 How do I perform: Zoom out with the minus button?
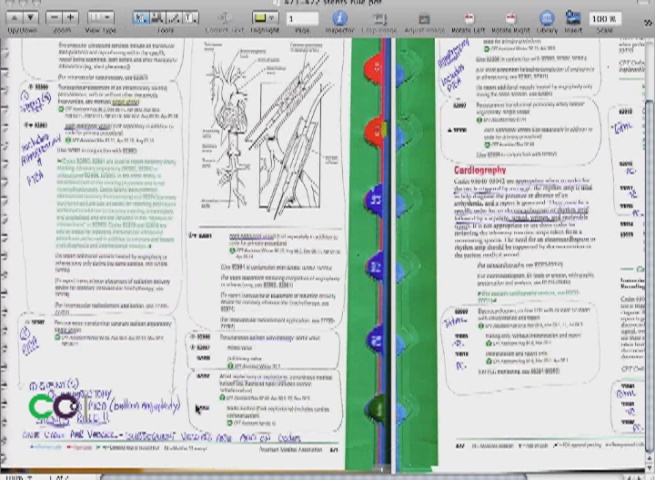coord(54,18)
